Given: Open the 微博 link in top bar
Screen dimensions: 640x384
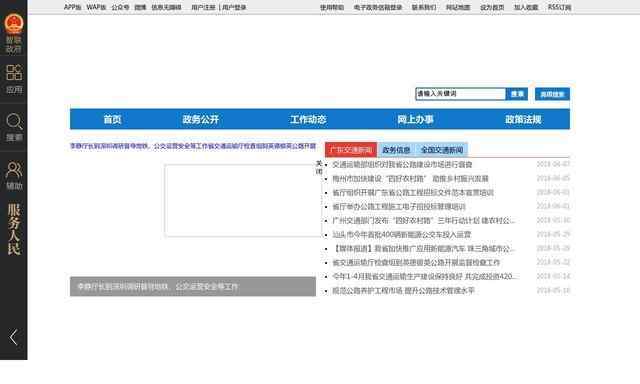Looking at the screenshot, I should tap(140, 7).
